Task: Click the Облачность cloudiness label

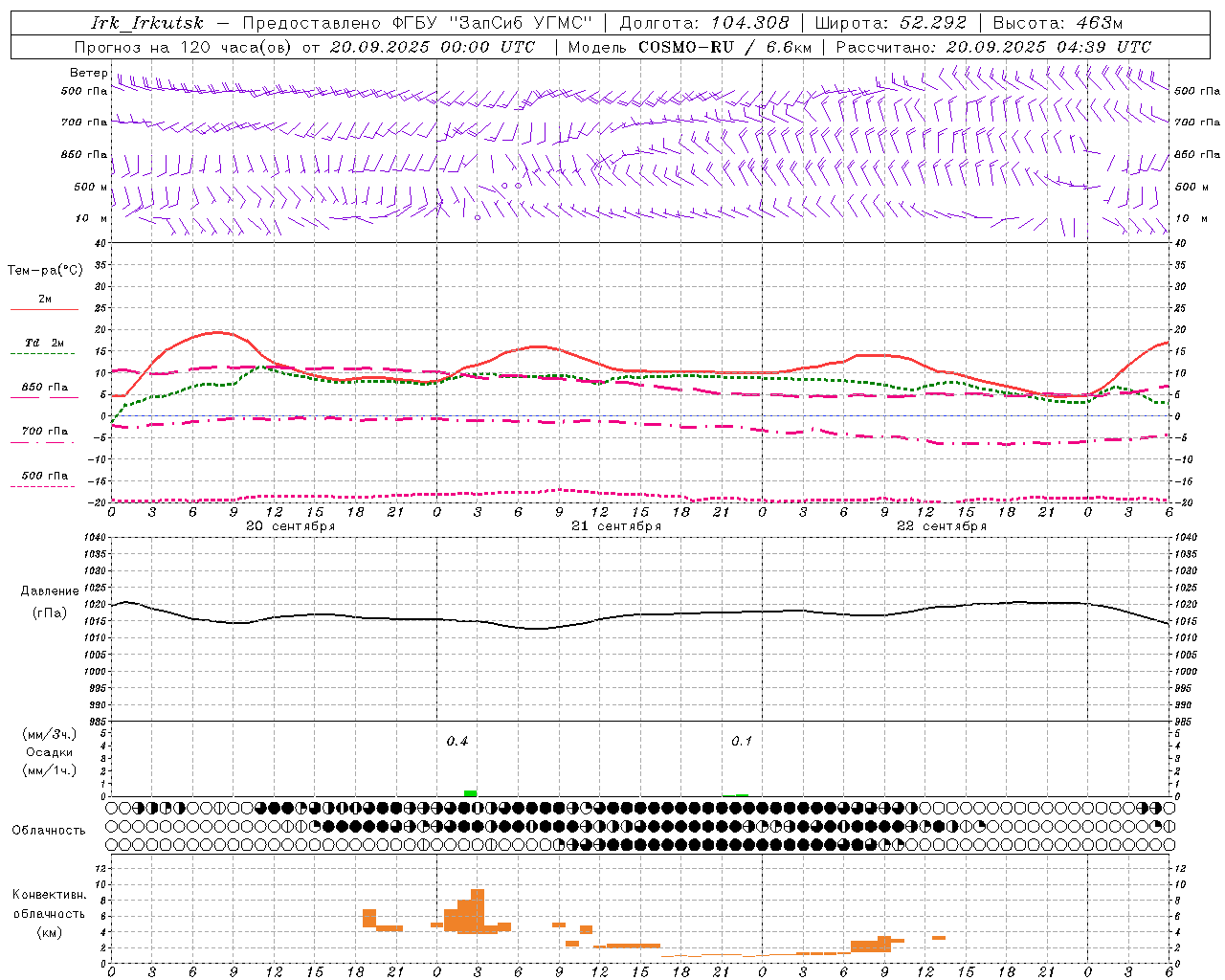Action: tap(49, 830)
